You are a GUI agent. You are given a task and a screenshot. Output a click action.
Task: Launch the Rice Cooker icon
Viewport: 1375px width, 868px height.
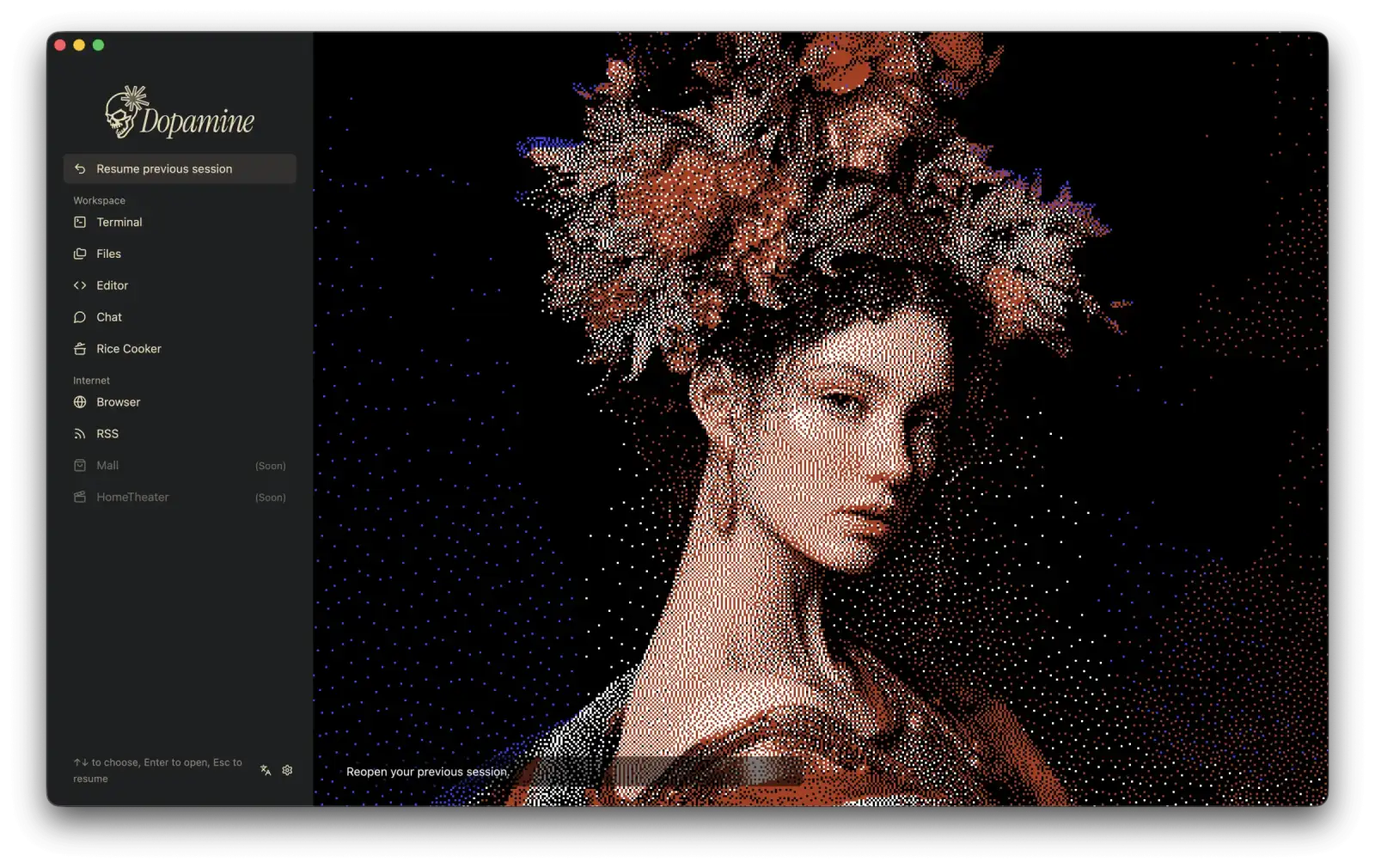[80, 349]
